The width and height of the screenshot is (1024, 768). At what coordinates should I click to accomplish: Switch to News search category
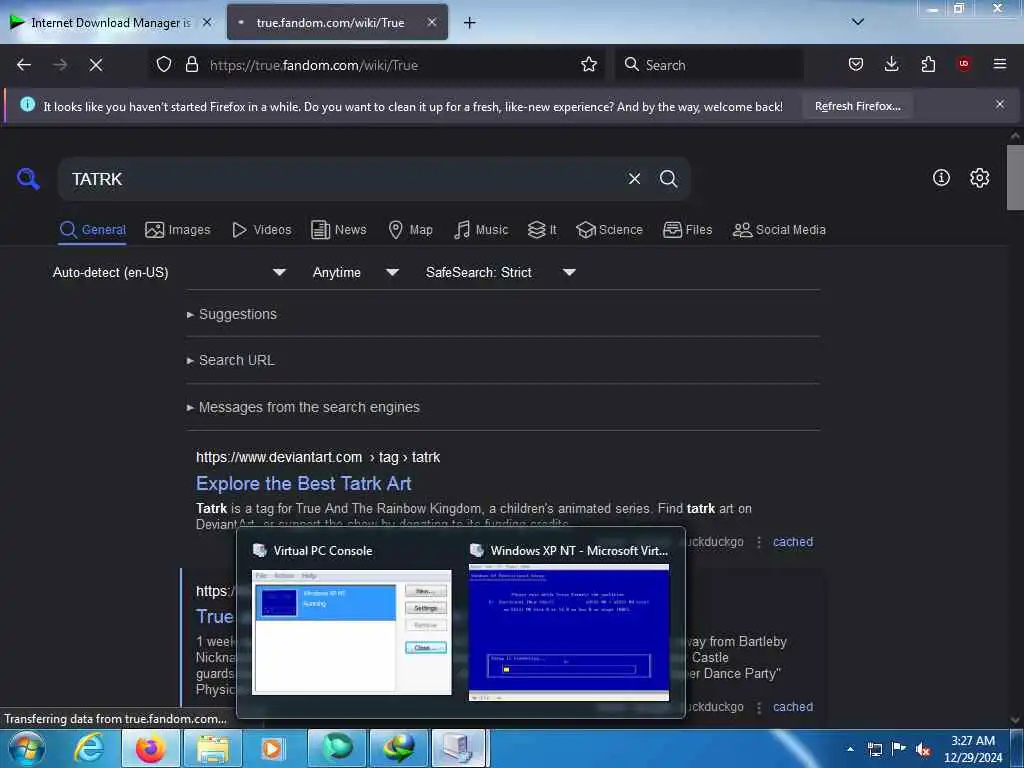point(338,230)
